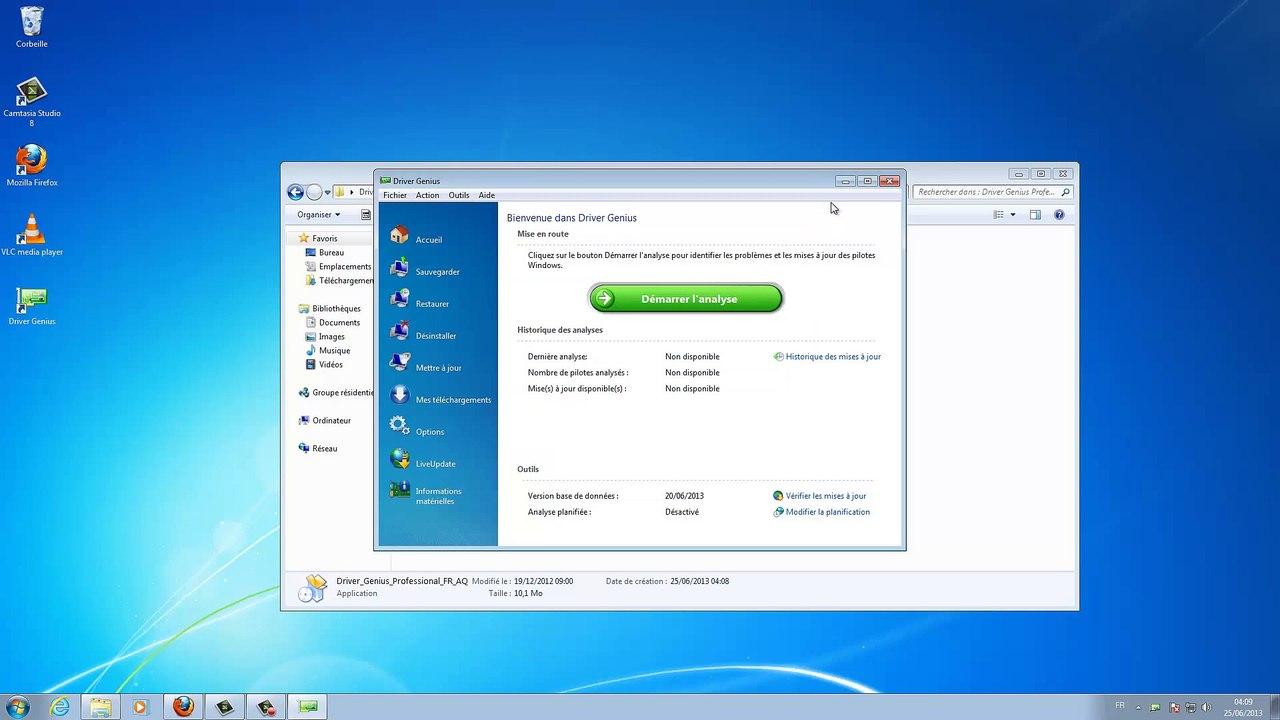Select Groupe résidentiel in Explorer's navigation pane
Viewport: 1280px width, 720px height.
tap(337, 392)
